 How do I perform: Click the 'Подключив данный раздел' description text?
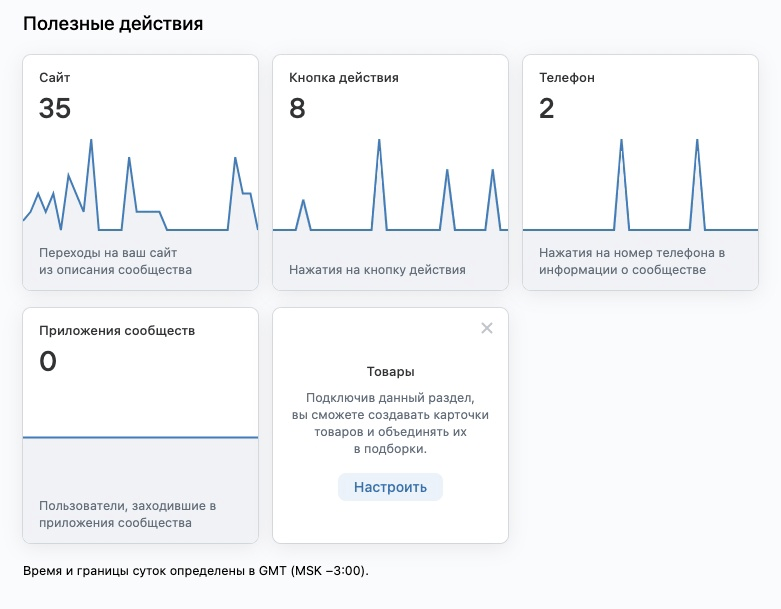(390, 423)
